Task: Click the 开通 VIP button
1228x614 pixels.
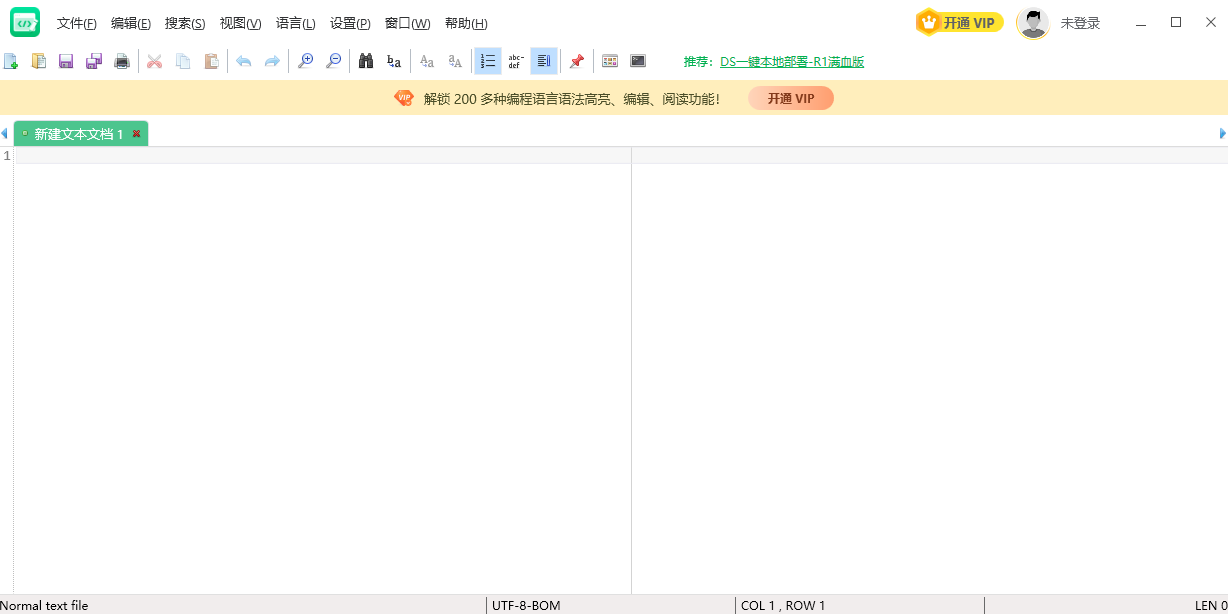Action: [x=957, y=21]
